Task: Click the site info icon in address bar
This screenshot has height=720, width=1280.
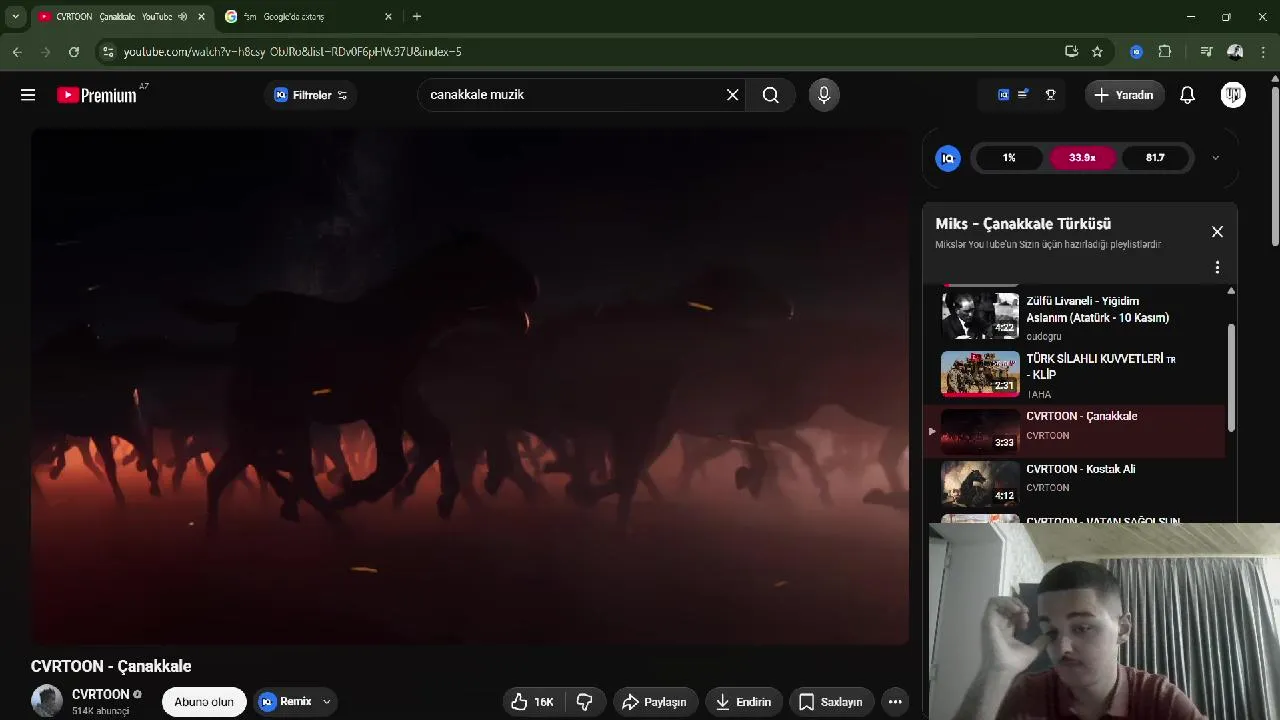Action: [x=108, y=52]
